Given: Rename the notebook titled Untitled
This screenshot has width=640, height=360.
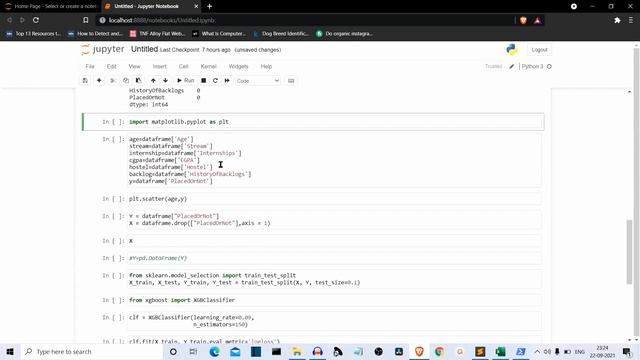Looking at the screenshot, I should coord(144,49).
